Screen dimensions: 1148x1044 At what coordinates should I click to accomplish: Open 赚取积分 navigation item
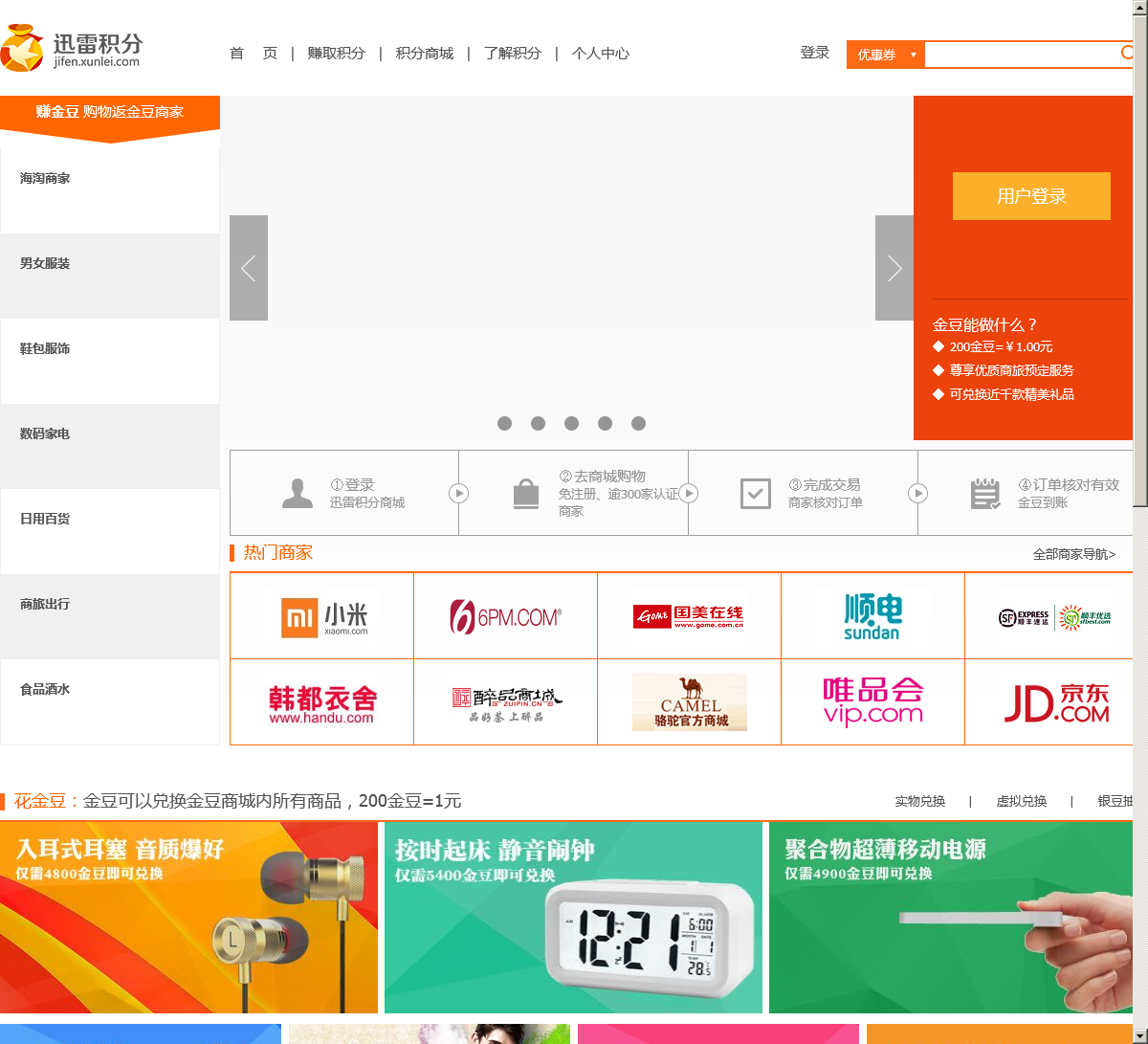coord(336,54)
